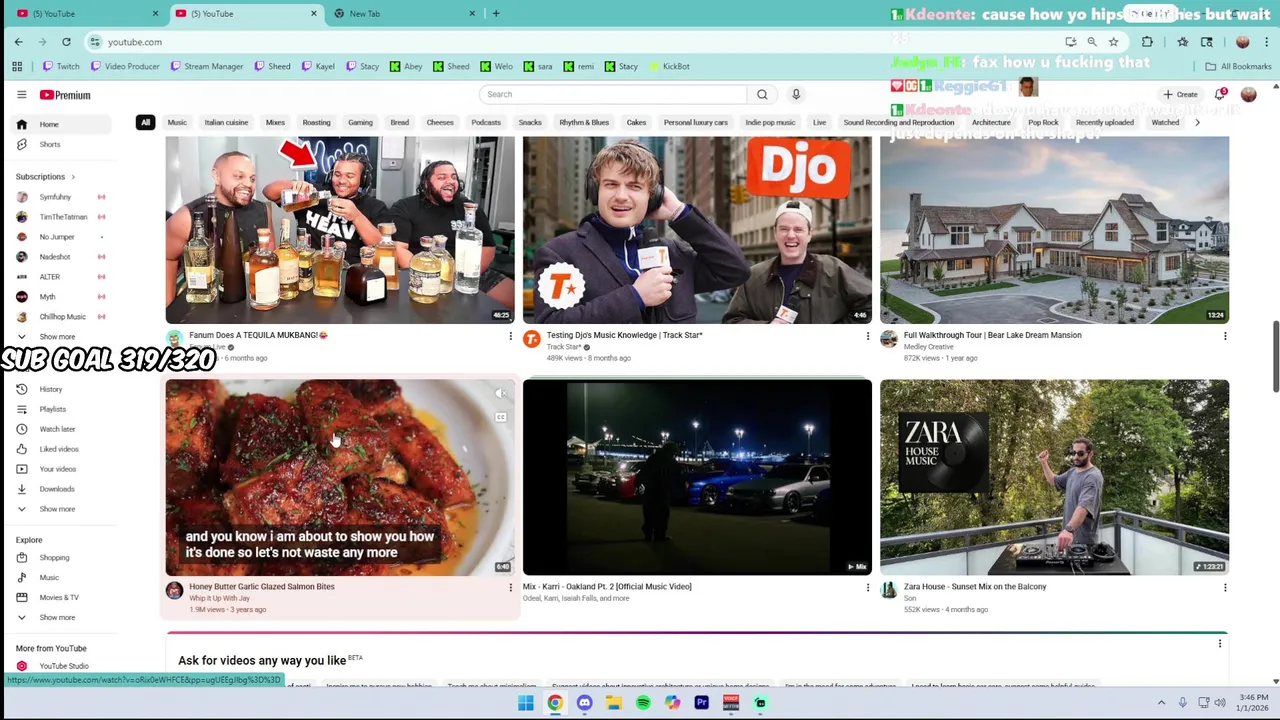The image size is (1280, 720).
Task: Select the All filter chip
Action: (x=145, y=122)
